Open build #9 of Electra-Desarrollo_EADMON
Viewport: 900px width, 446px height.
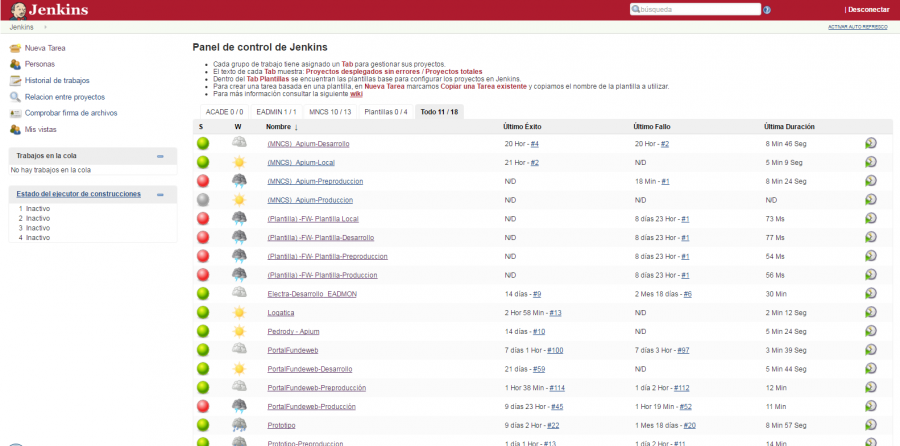click(537, 294)
